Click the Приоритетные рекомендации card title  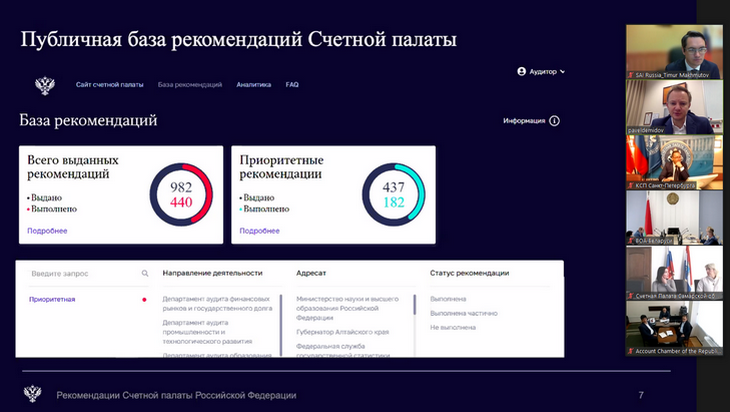(281, 167)
